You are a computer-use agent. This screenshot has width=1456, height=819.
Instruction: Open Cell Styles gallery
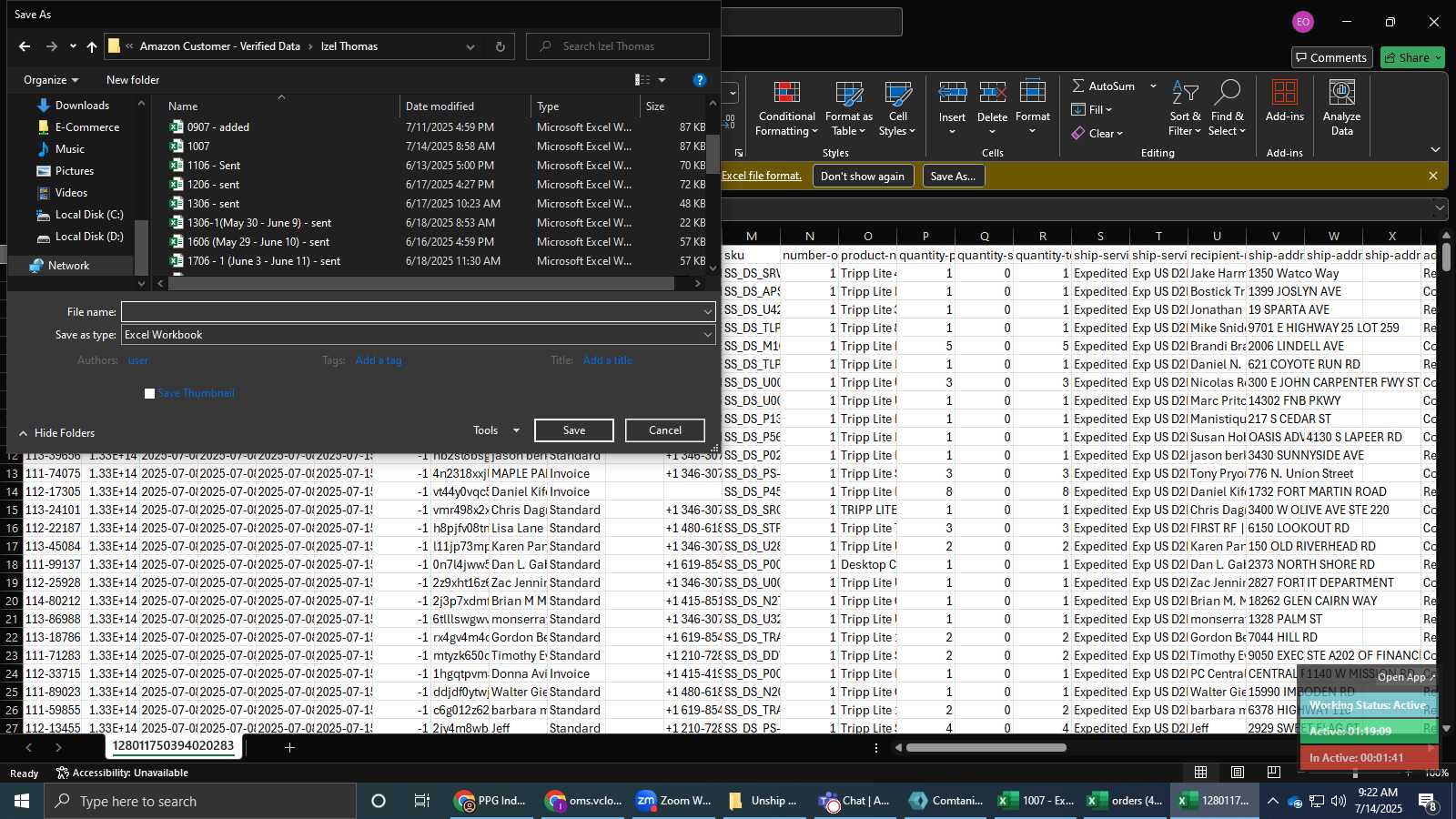click(x=898, y=108)
